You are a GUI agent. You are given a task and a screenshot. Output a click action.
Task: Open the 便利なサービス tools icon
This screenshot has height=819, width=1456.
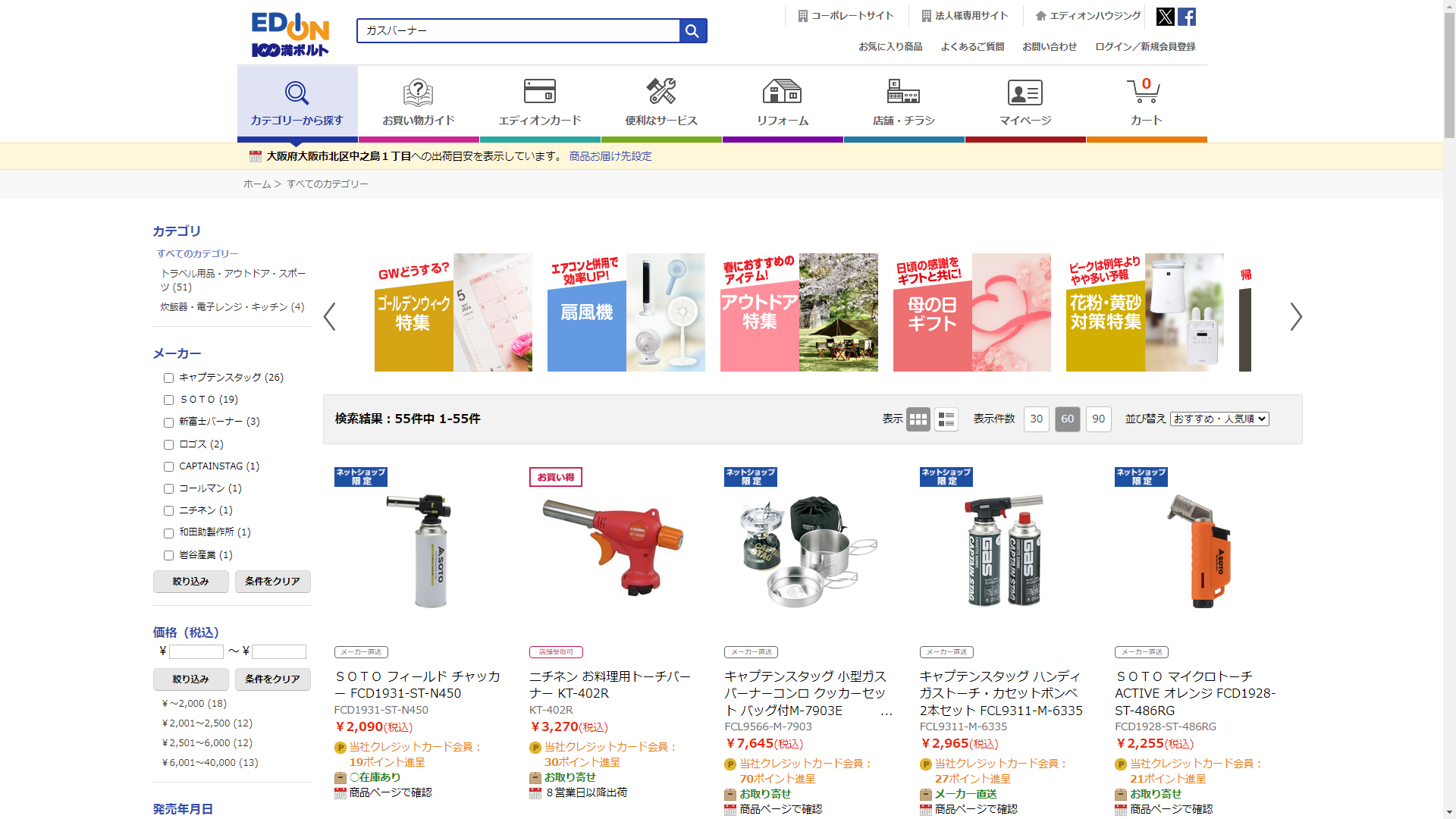click(x=661, y=93)
